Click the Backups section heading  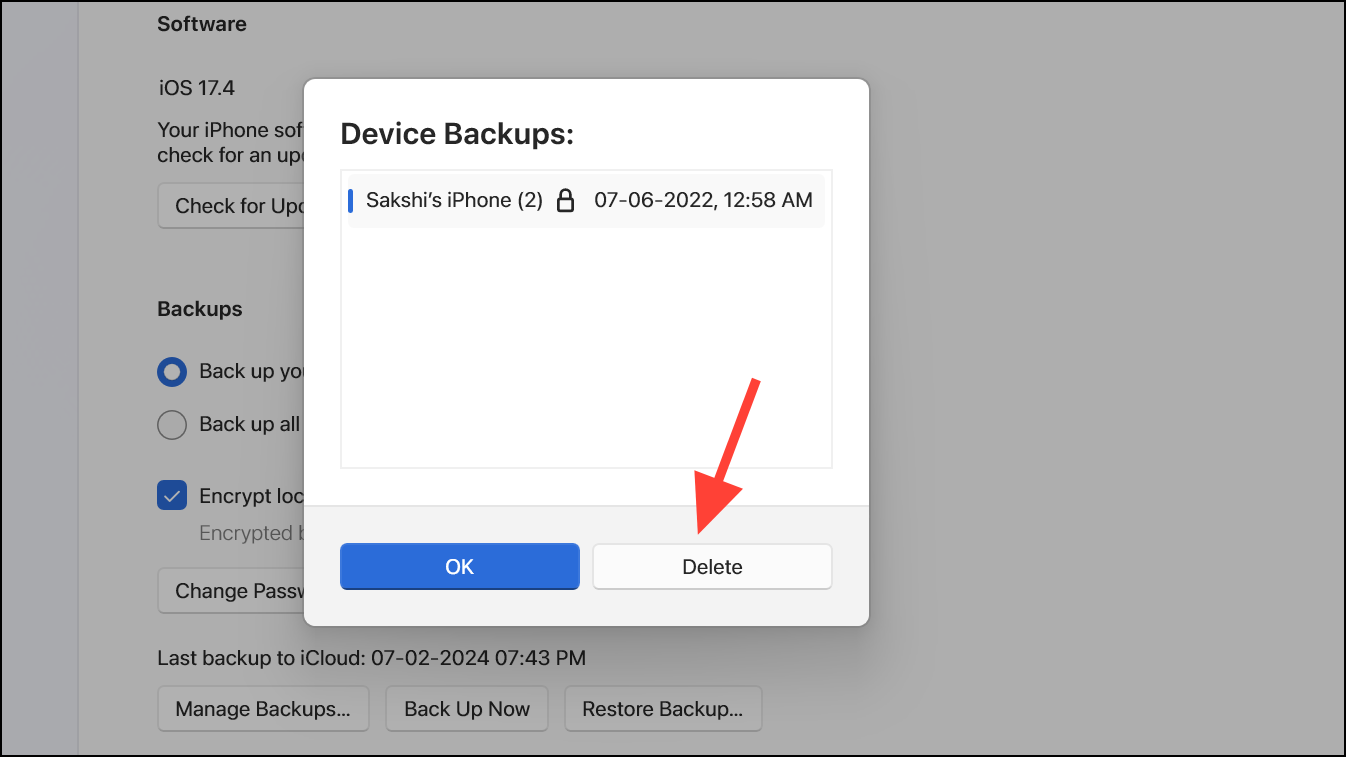tap(200, 309)
